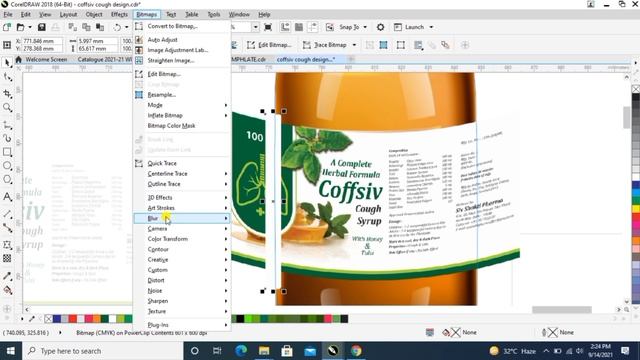Open the Object menu

pyautogui.click(x=94, y=14)
